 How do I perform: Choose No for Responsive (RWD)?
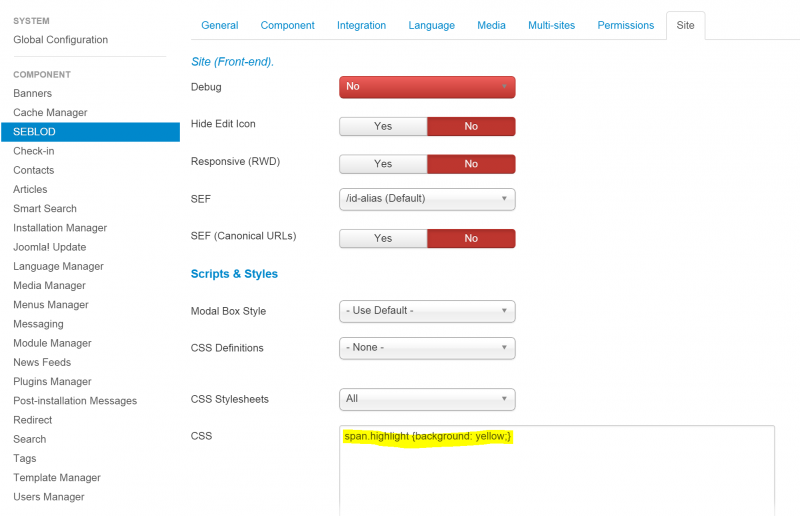[x=471, y=164]
